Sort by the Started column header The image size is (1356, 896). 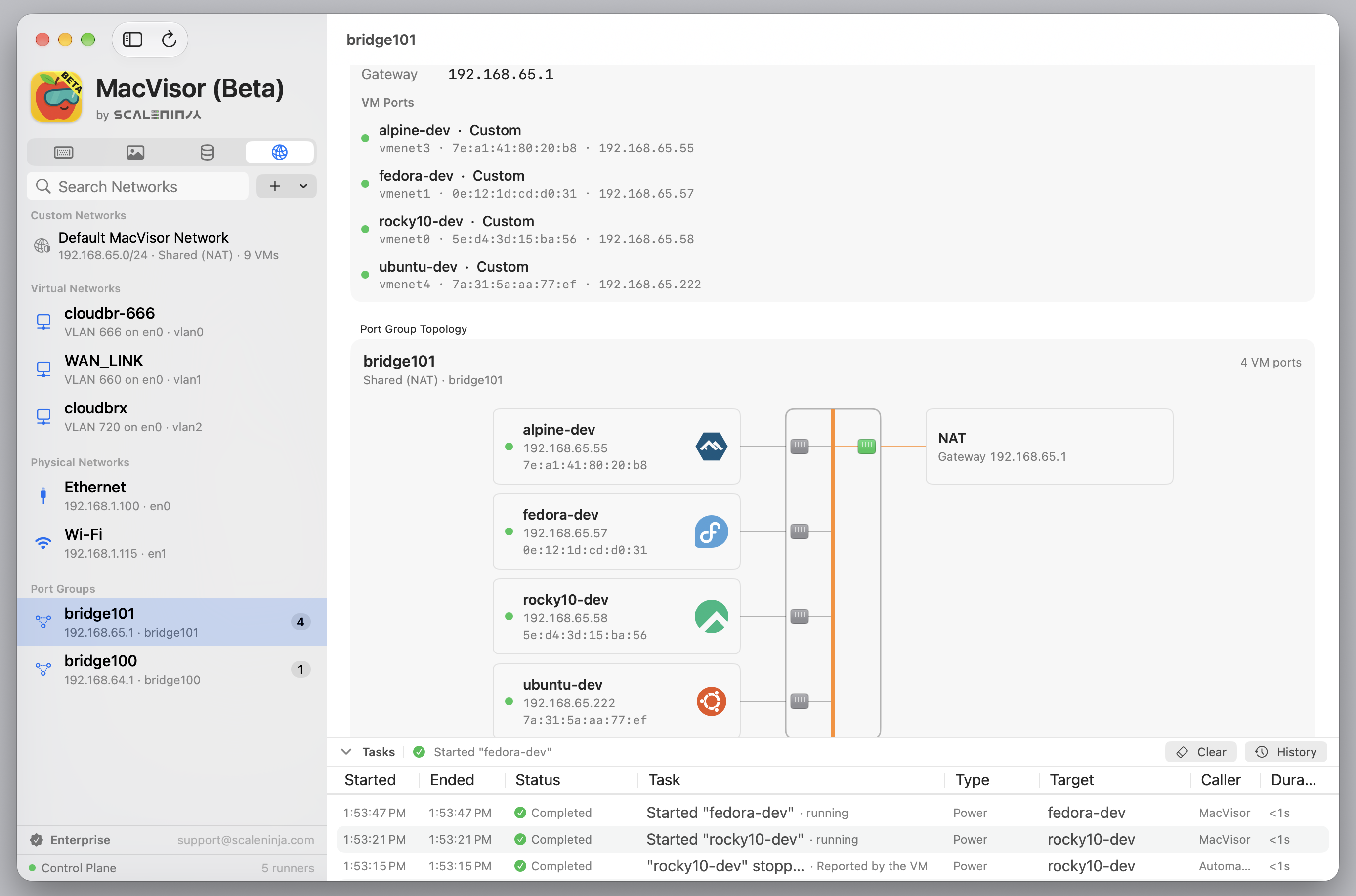(370, 780)
